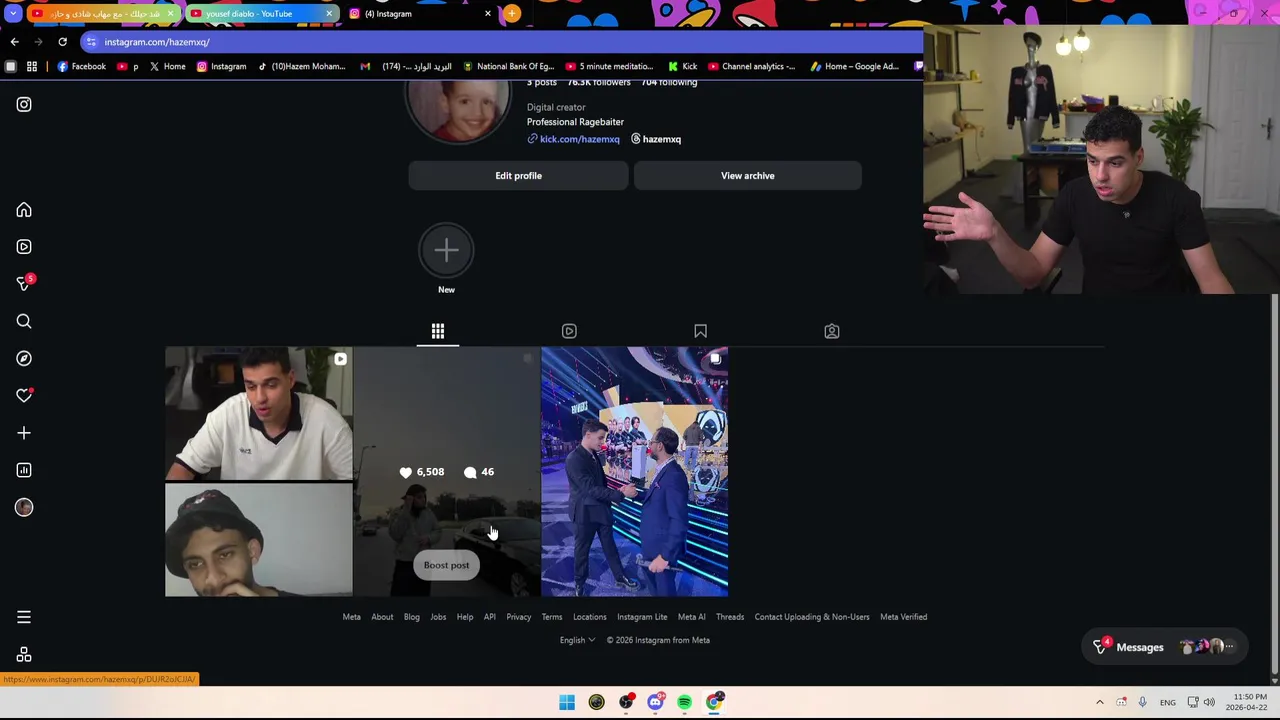Open the hazemxq Threads link
The height and width of the screenshot is (720, 1280).
tap(655, 139)
